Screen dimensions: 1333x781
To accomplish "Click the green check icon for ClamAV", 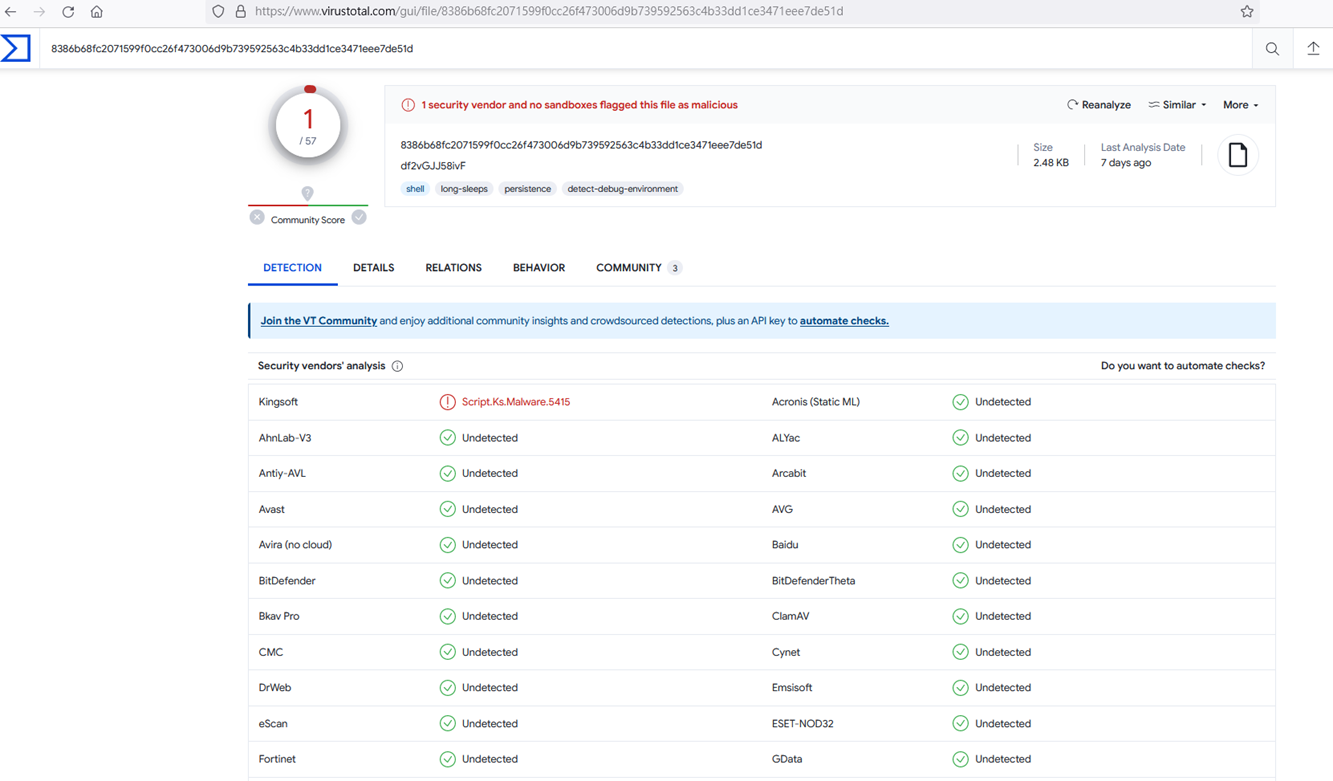I will pyautogui.click(x=960, y=616).
